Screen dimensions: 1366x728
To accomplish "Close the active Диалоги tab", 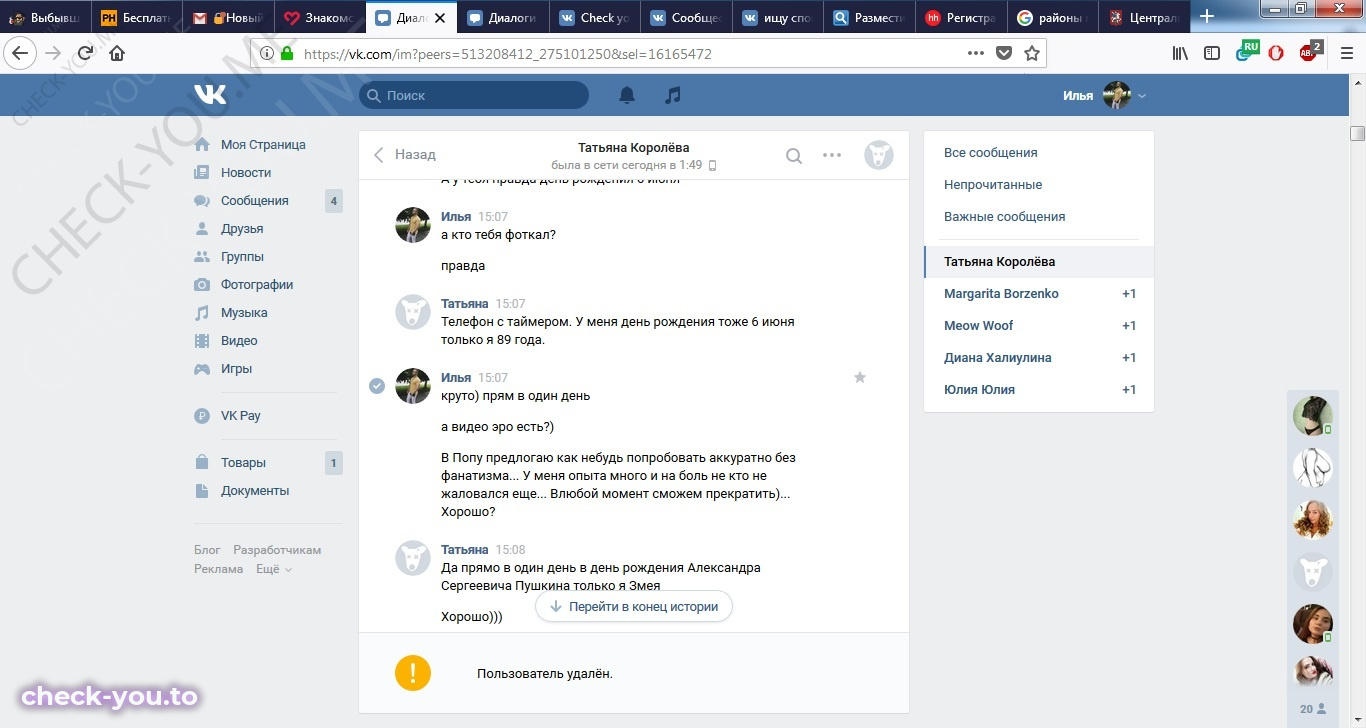I will pos(440,18).
